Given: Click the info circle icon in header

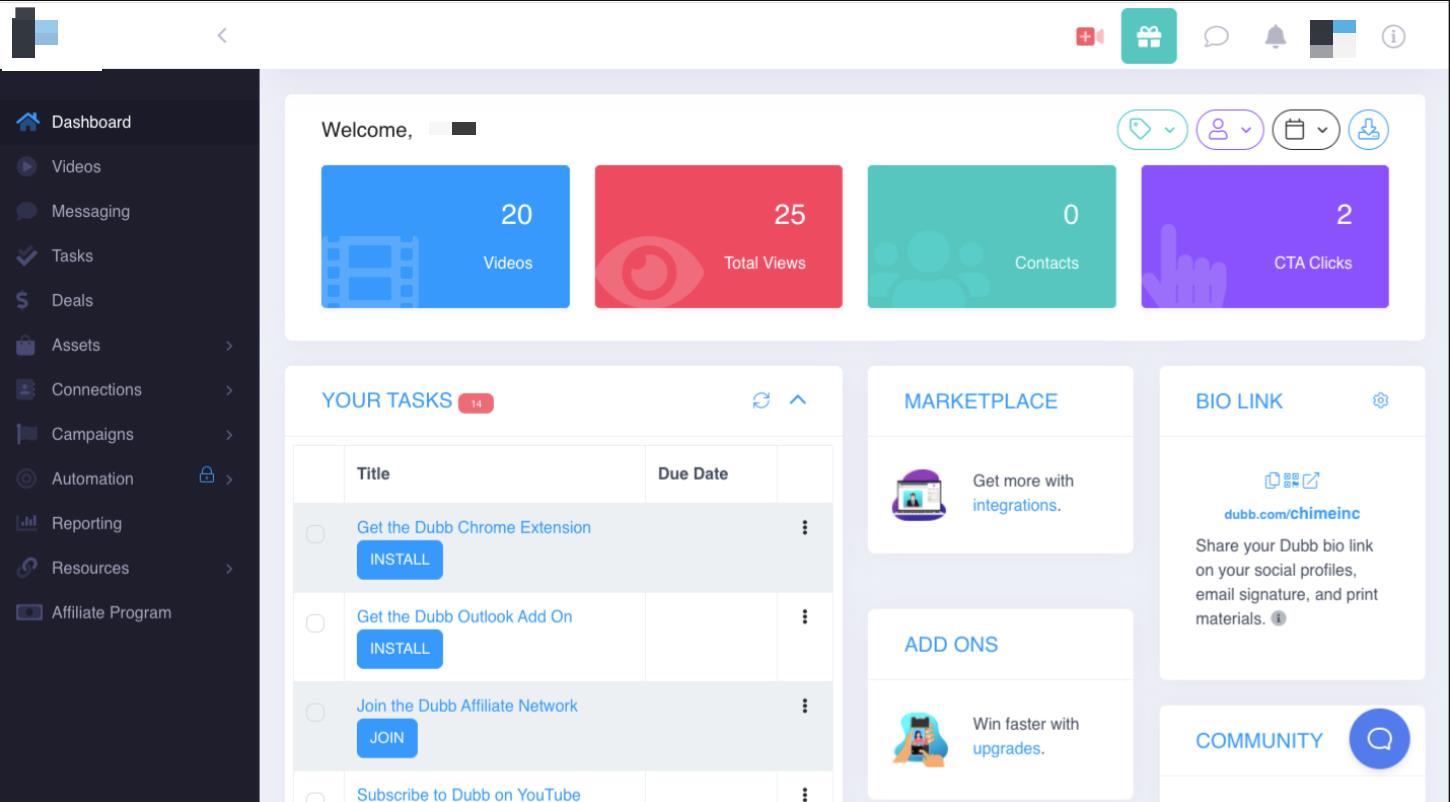Looking at the screenshot, I should tap(1393, 37).
